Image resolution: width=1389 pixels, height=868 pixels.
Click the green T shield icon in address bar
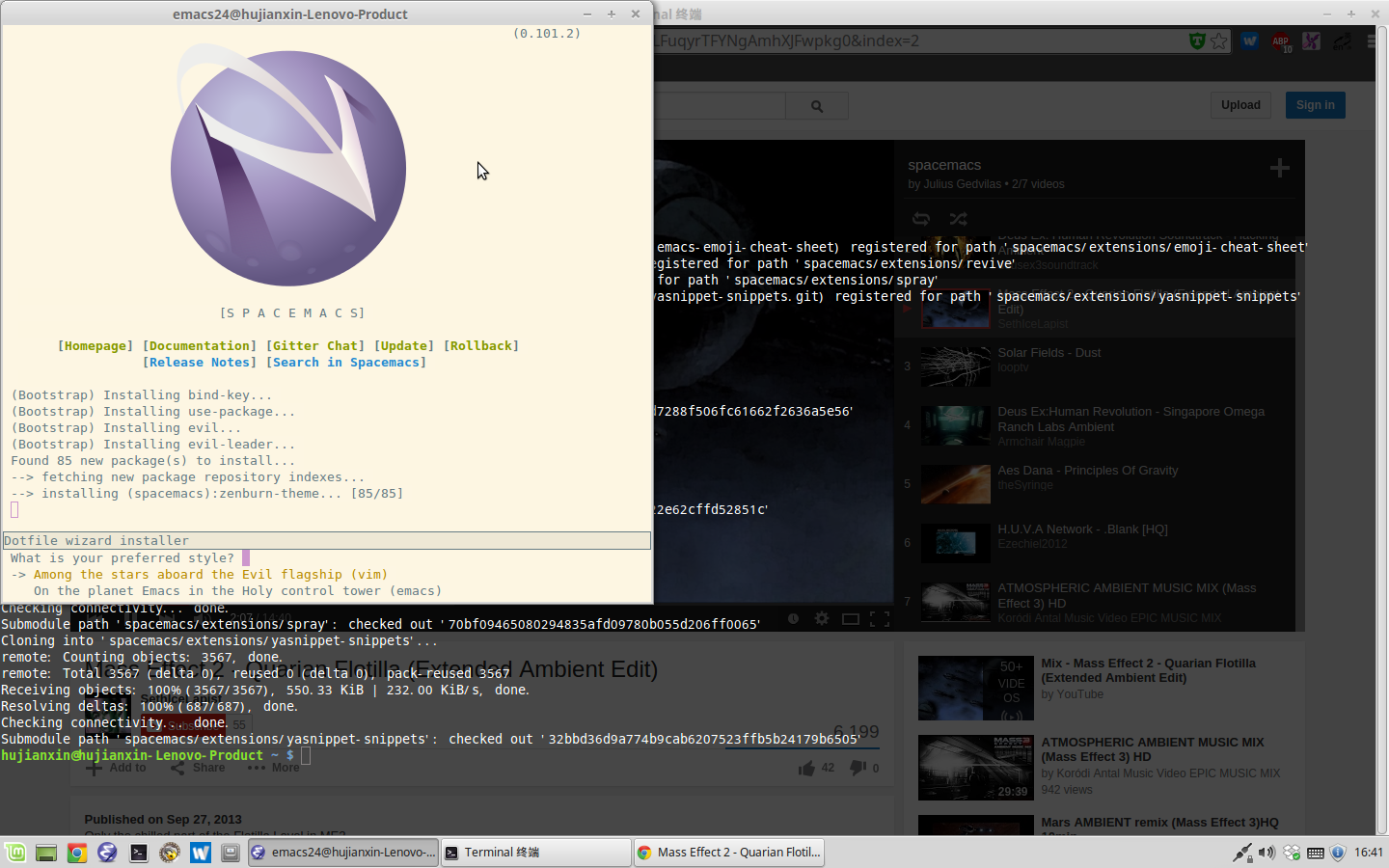pyautogui.click(x=1197, y=41)
